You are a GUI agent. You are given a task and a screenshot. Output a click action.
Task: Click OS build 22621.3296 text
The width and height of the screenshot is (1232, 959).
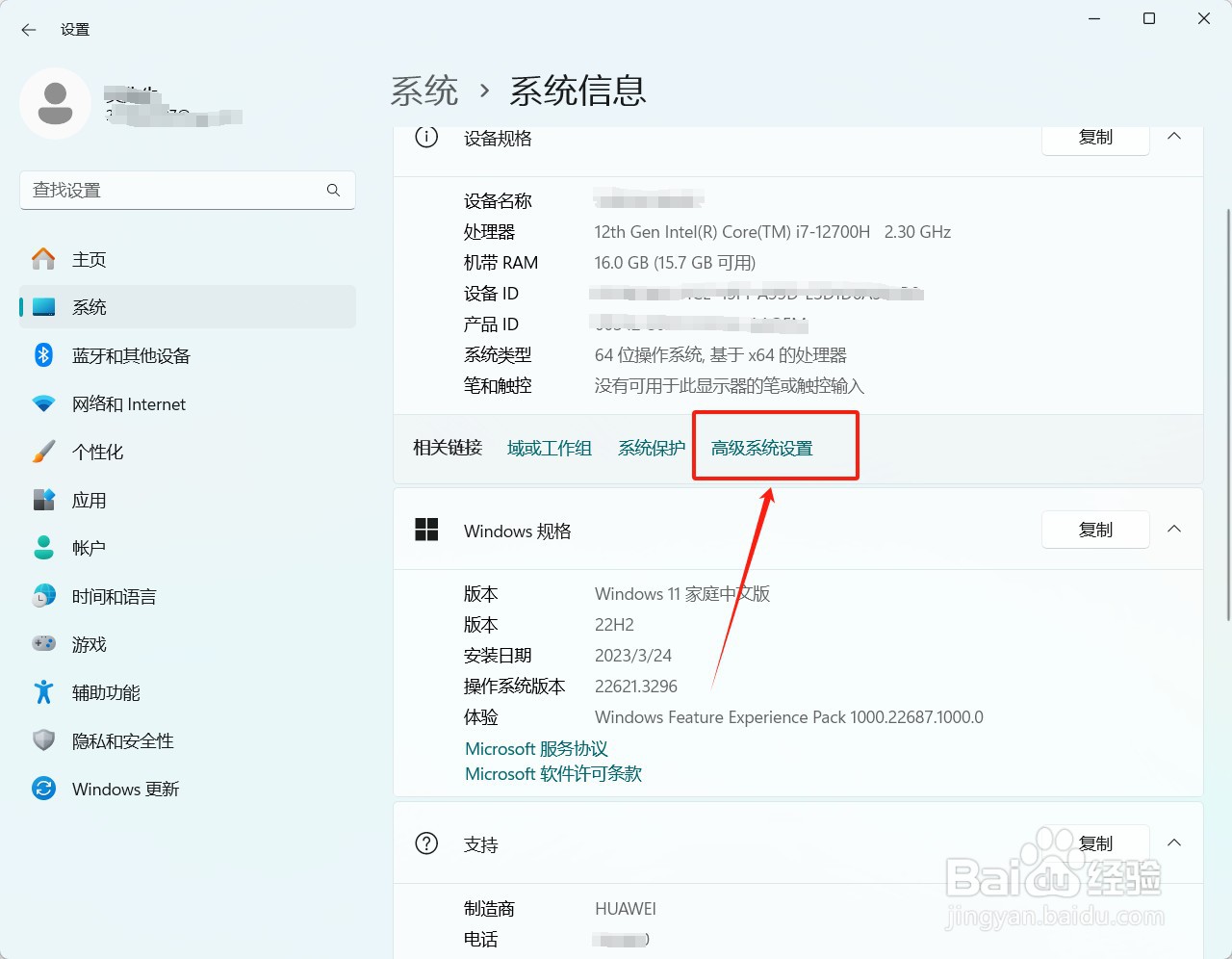(x=636, y=687)
